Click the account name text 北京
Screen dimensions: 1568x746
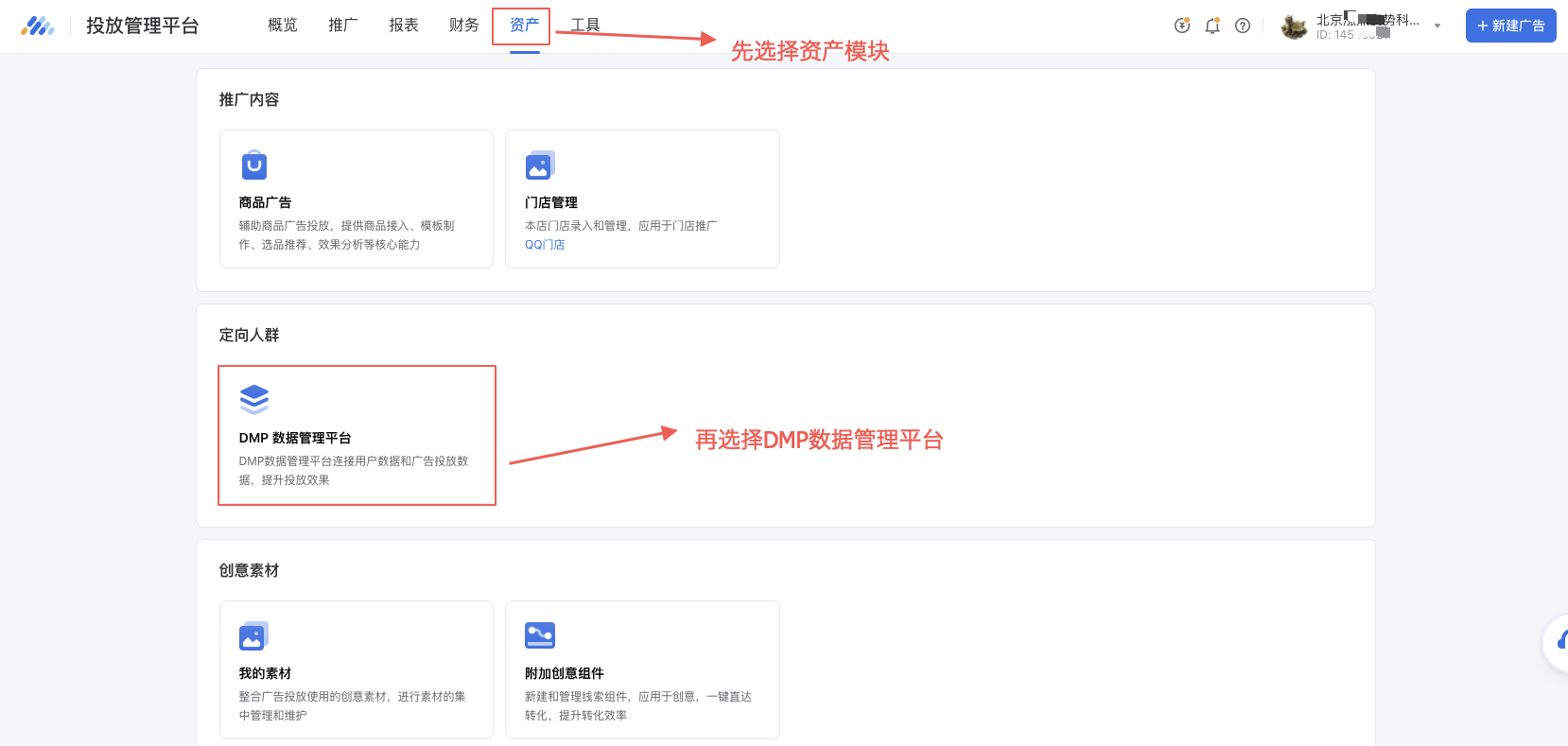pyautogui.click(x=1368, y=20)
